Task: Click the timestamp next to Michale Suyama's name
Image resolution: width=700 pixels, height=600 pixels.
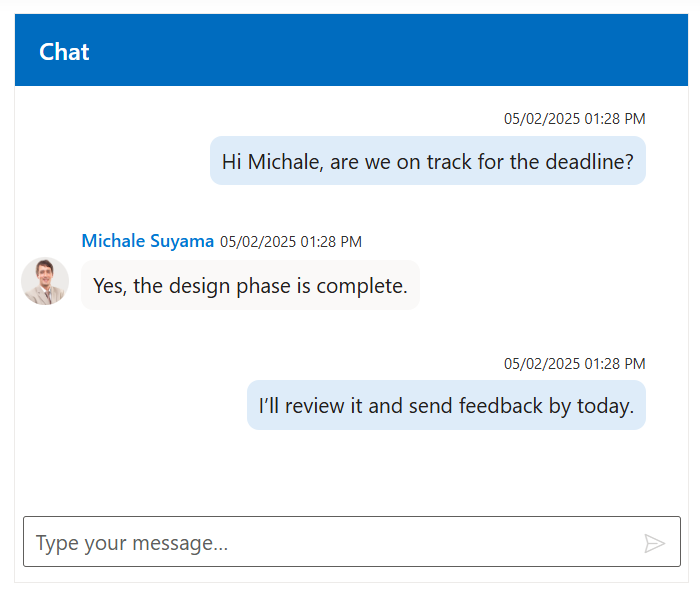Action: [x=291, y=242]
